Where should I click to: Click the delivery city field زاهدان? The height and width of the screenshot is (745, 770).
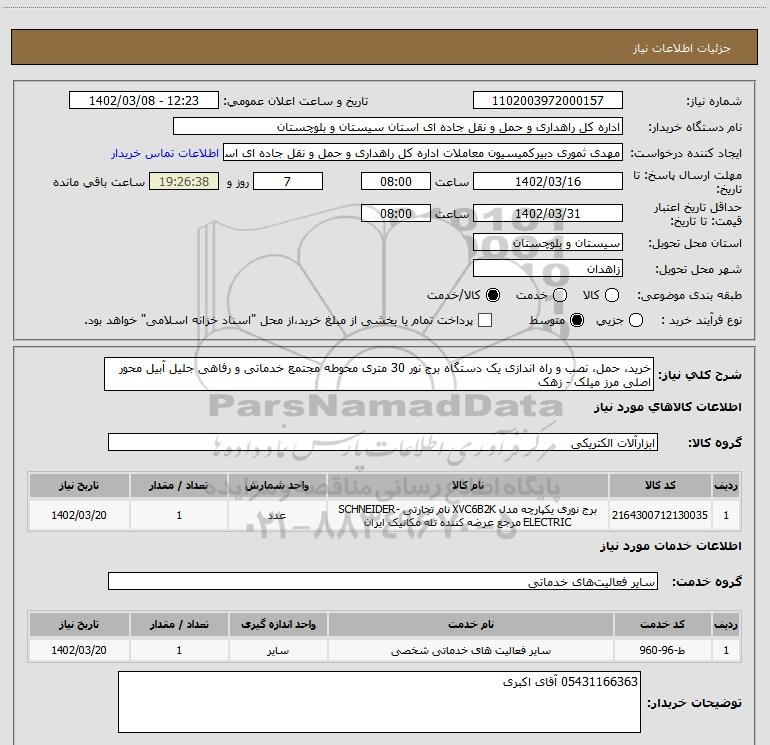tap(548, 269)
